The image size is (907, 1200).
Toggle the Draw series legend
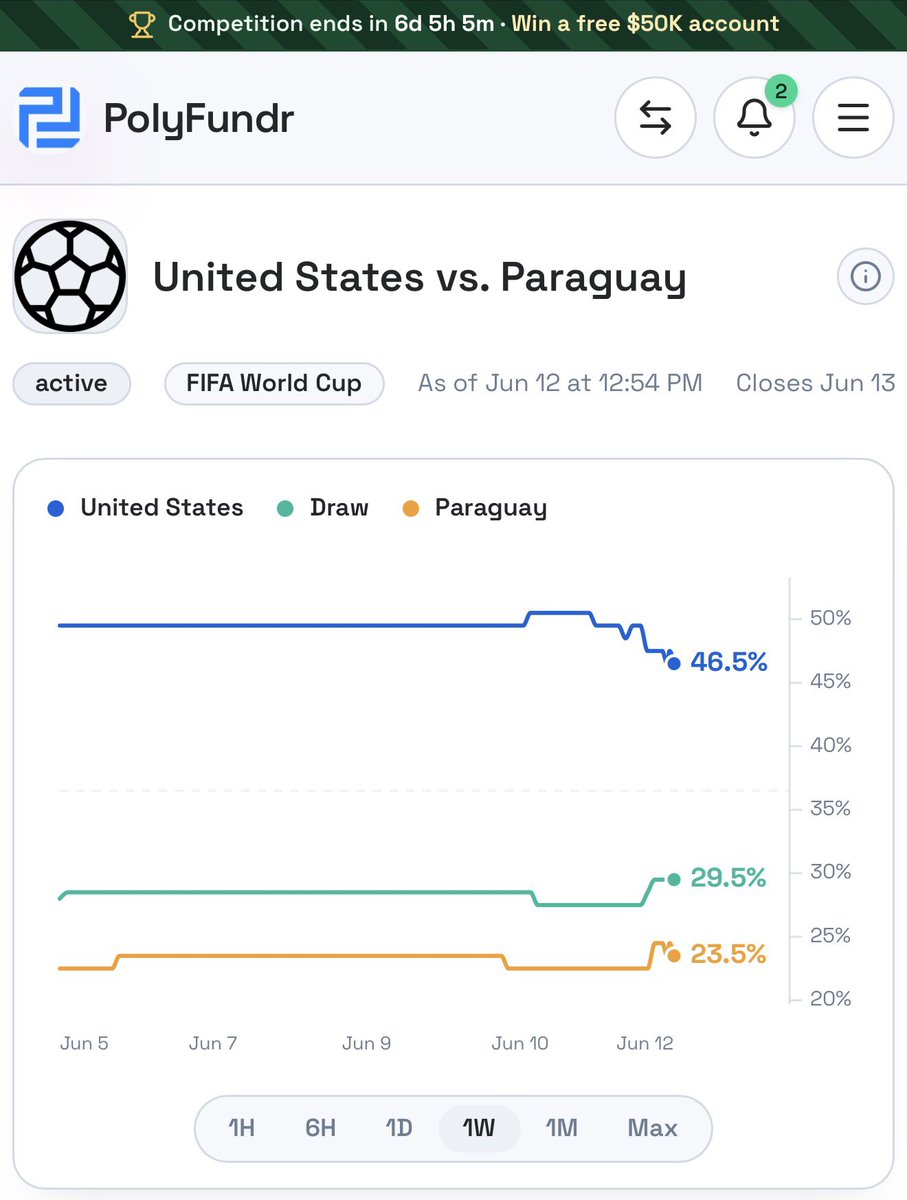pyautogui.click(x=323, y=508)
